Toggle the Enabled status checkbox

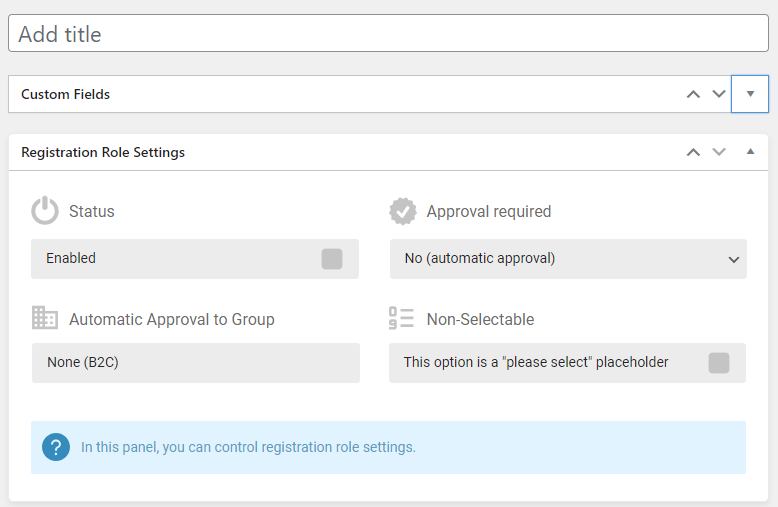click(332, 259)
